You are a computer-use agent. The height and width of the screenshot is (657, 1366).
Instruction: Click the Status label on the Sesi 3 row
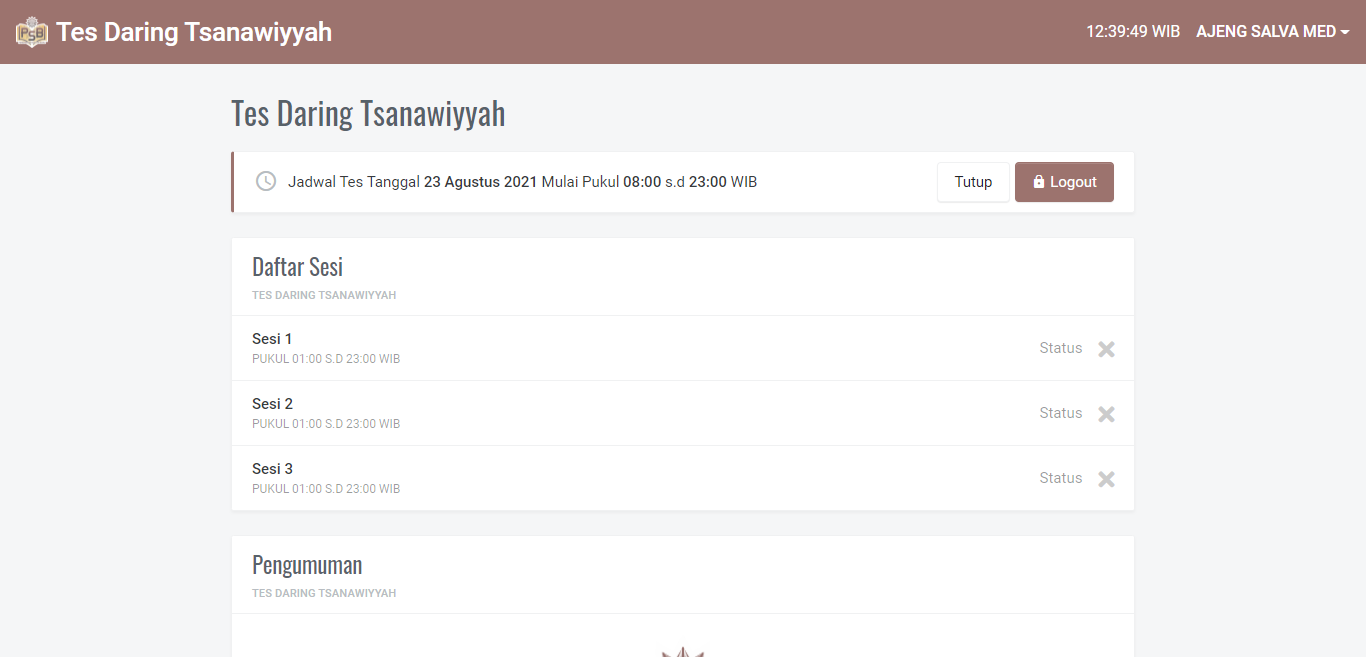pyautogui.click(x=1060, y=478)
